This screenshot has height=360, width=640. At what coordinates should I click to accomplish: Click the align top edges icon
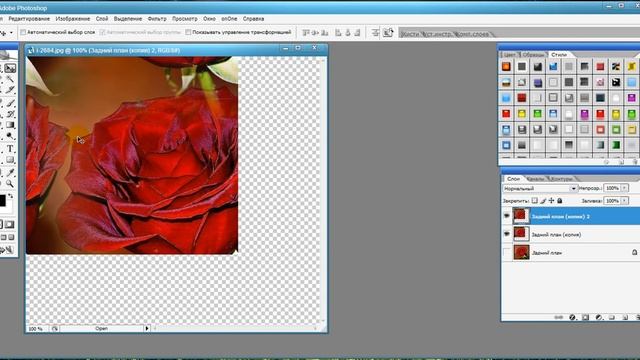(x=306, y=33)
